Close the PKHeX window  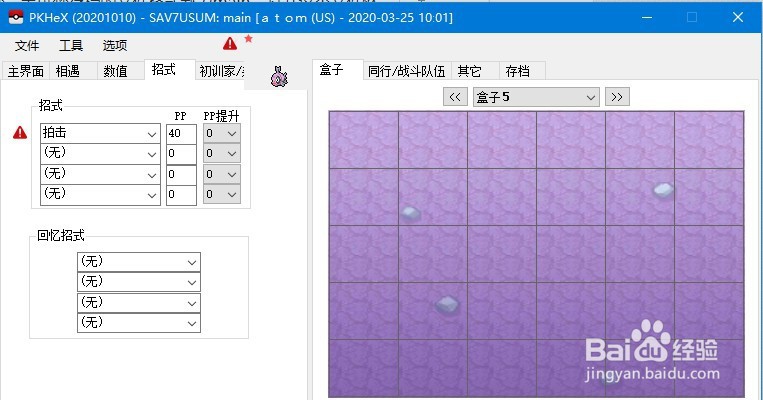(738, 18)
